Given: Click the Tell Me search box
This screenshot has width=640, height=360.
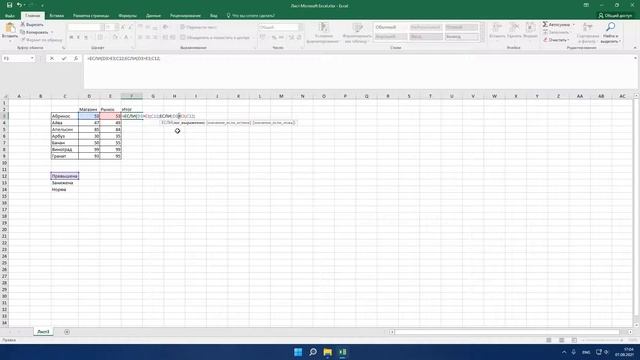Looking at the screenshot, I should point(251,16).
